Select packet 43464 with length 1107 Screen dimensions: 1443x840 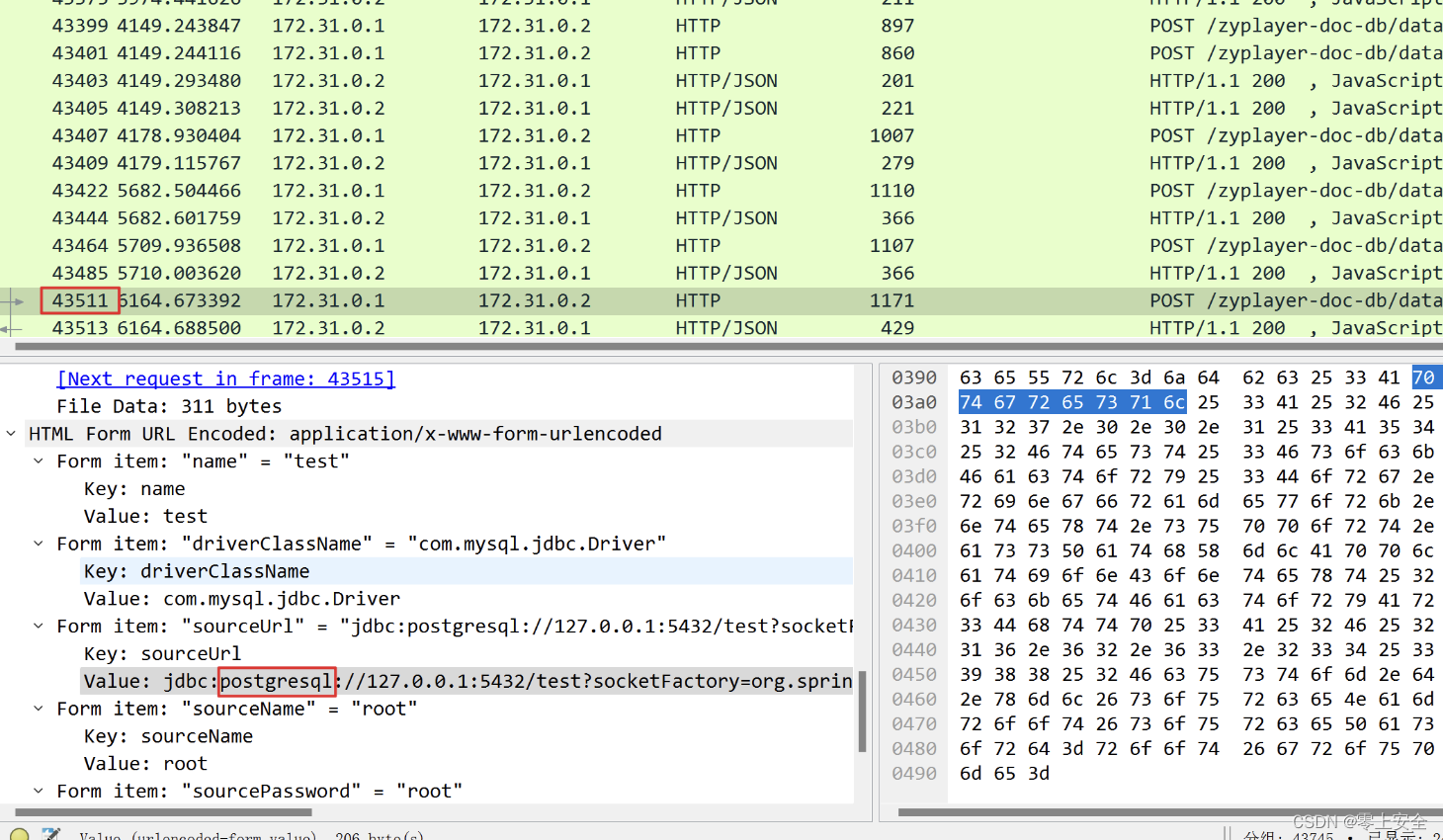pyautogui.click(x=721, y=246)
